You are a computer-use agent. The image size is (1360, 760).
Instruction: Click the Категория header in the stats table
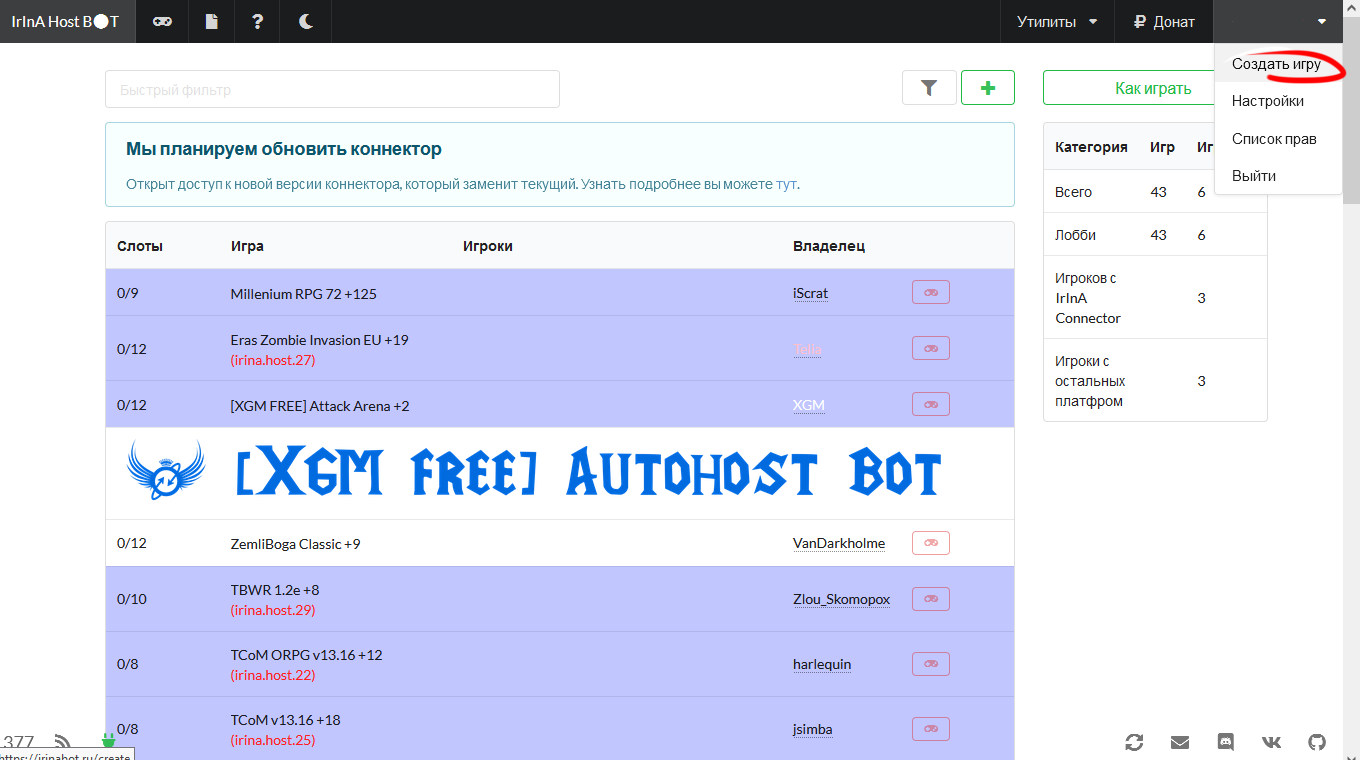(1091, 147)
